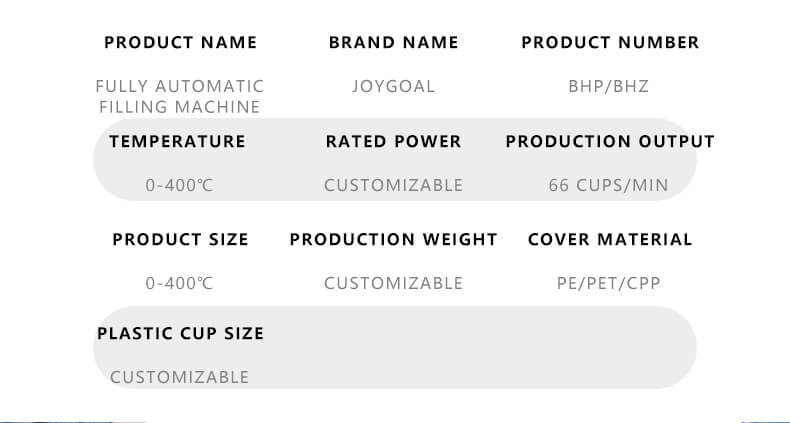Click the PRODUCT NUMBER heading
This screenshot has width=790, height=423.
coord(610,42)
